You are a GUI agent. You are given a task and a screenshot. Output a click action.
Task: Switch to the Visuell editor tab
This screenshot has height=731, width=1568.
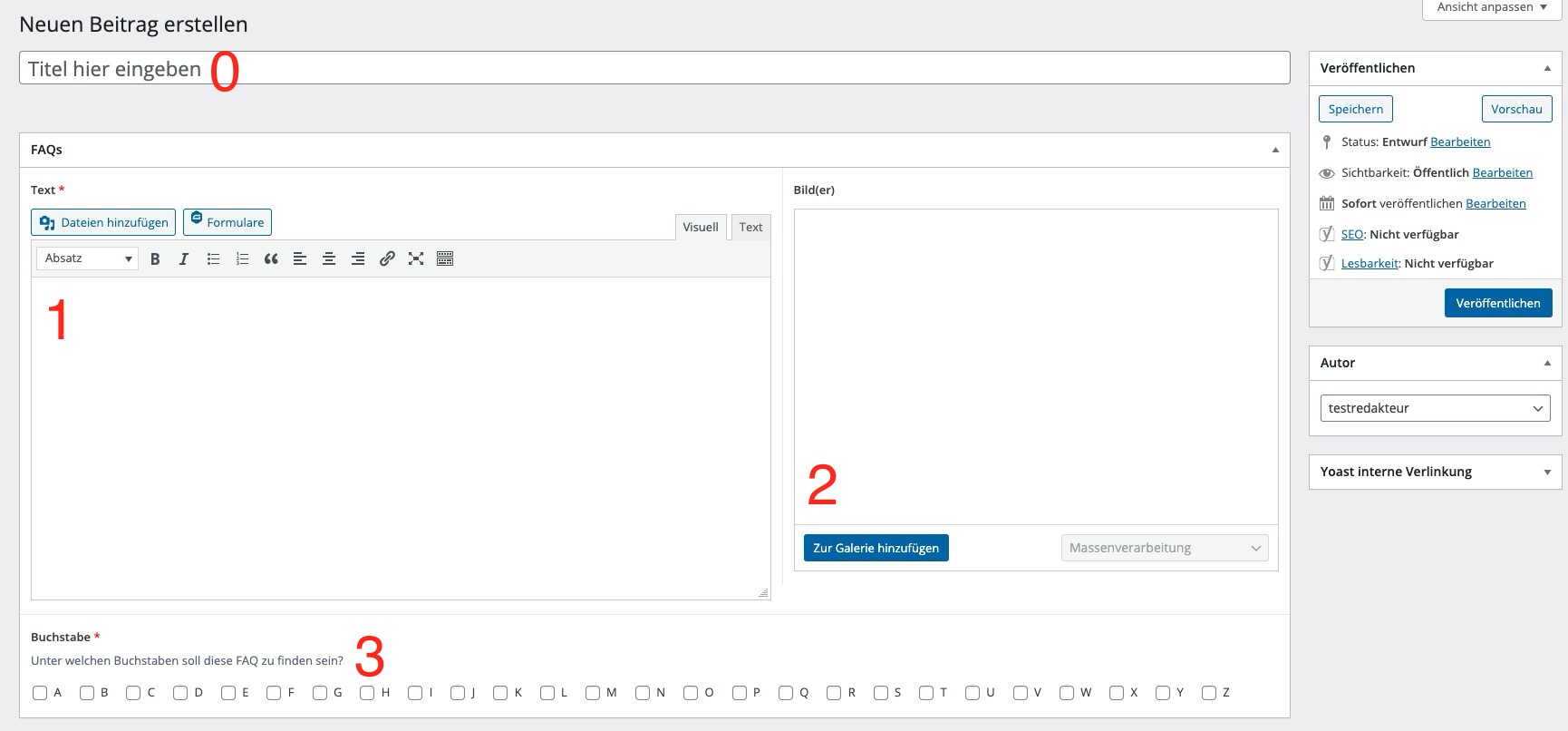click(x=700, y=227)
